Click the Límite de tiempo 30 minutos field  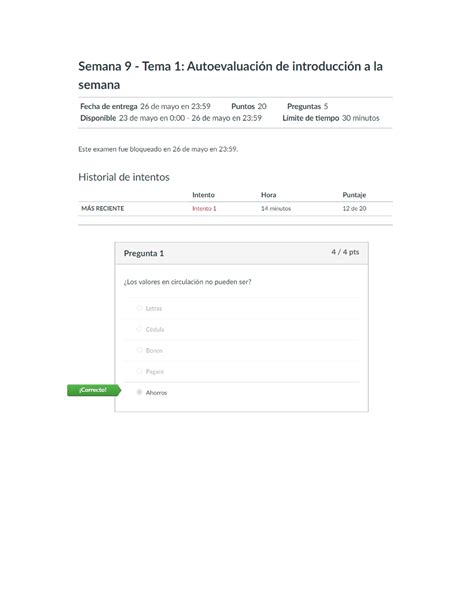pyautogui.click(x=331, y=118)
